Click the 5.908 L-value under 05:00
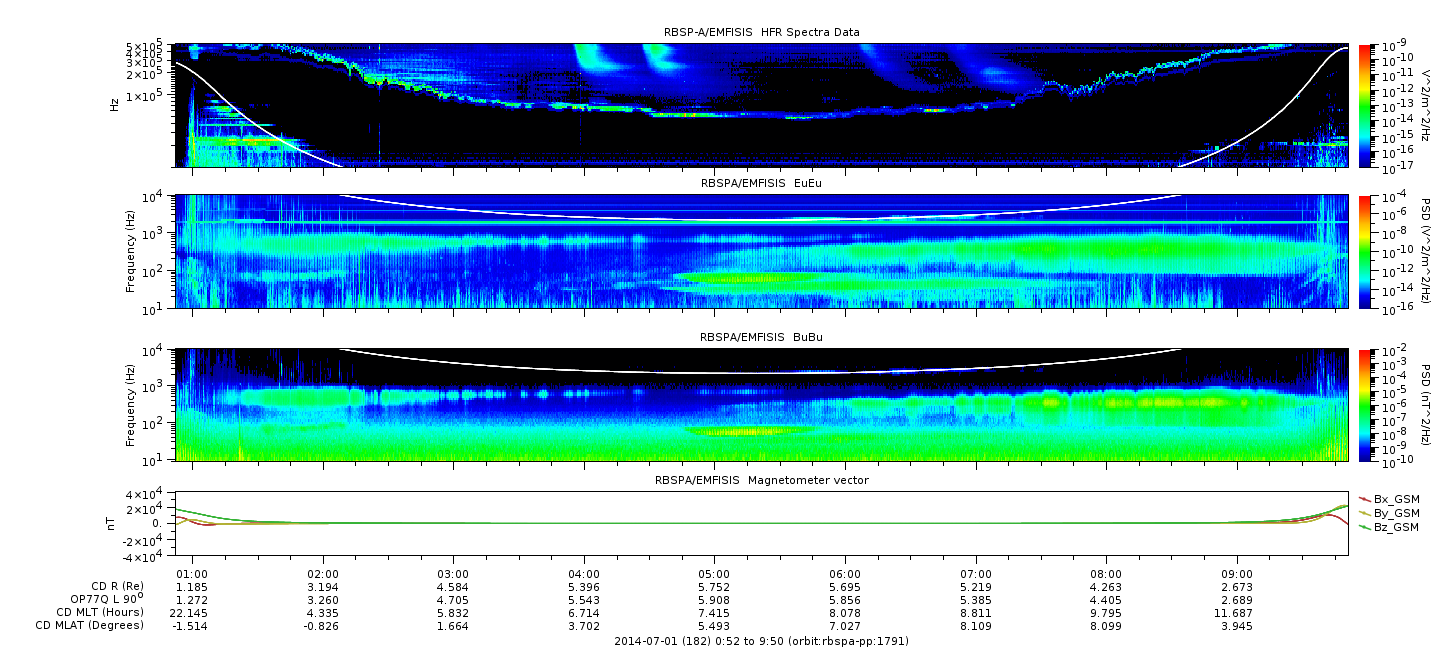The image size is (1447, 658). point(714,600)
